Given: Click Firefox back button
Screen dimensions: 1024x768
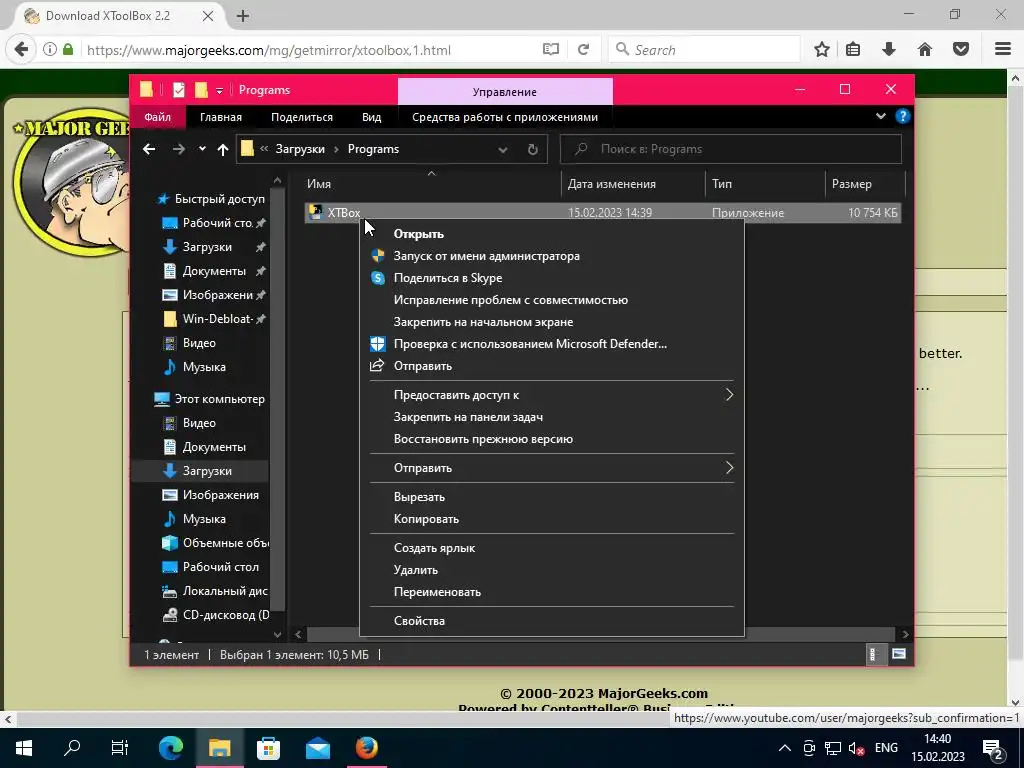Looking at the screenshot, I should [21, 50].
